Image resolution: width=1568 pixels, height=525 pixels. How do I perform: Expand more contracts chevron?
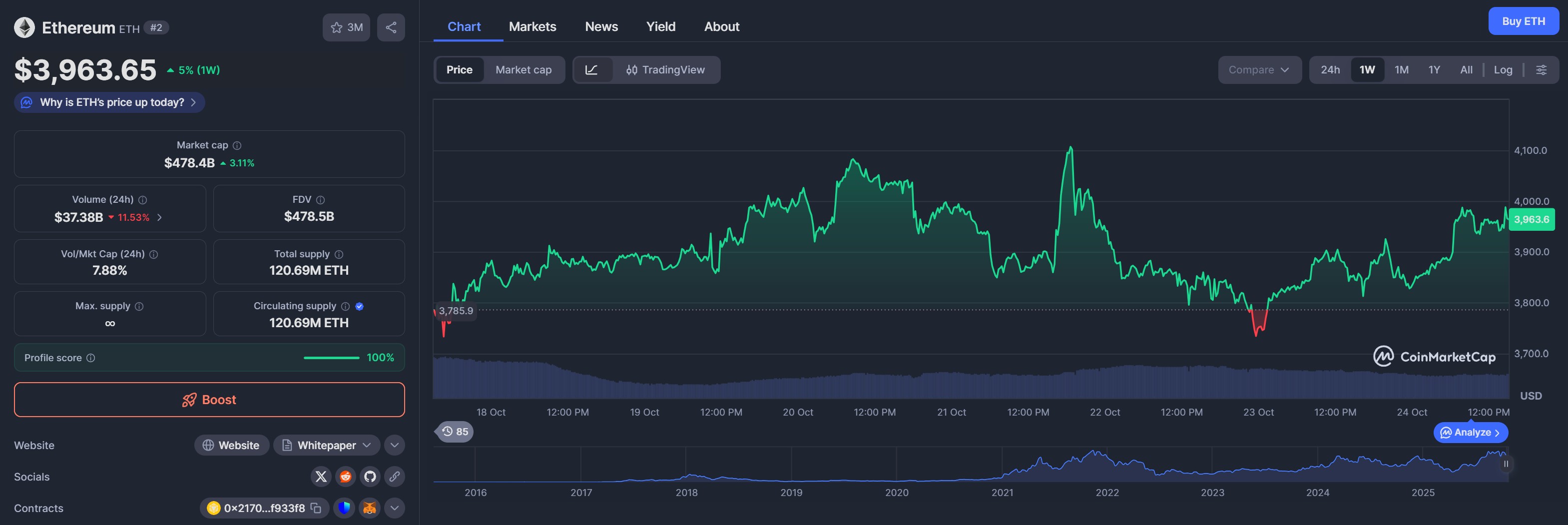[x=395, y=508]
